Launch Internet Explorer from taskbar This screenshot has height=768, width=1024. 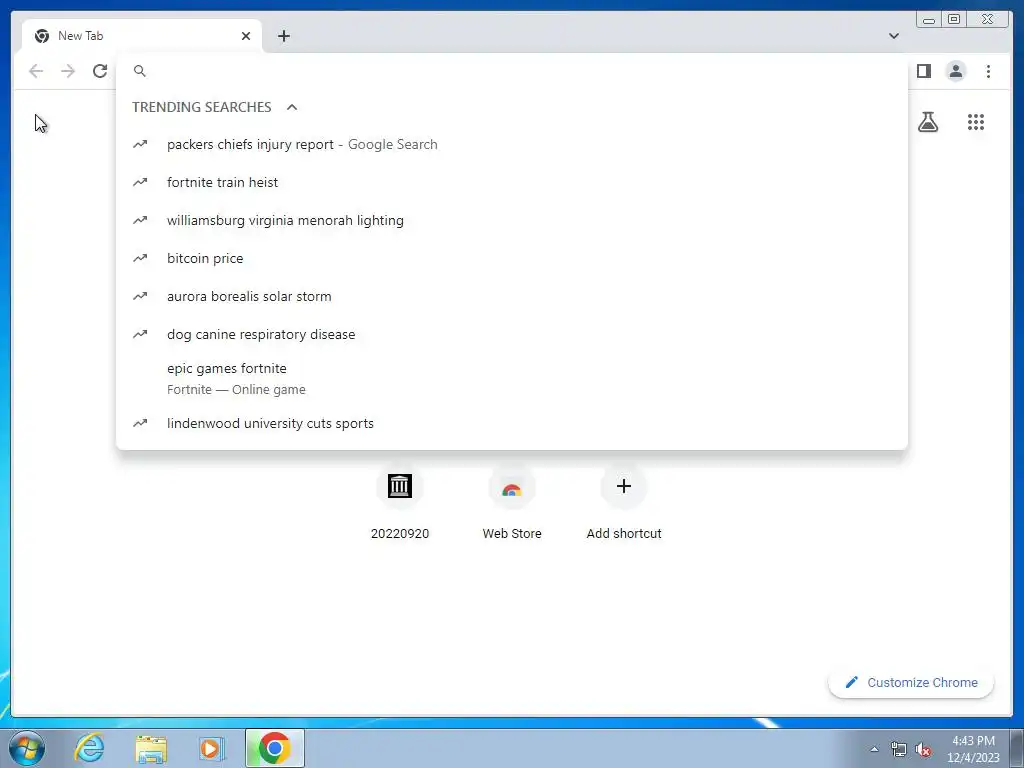point(89,748)
